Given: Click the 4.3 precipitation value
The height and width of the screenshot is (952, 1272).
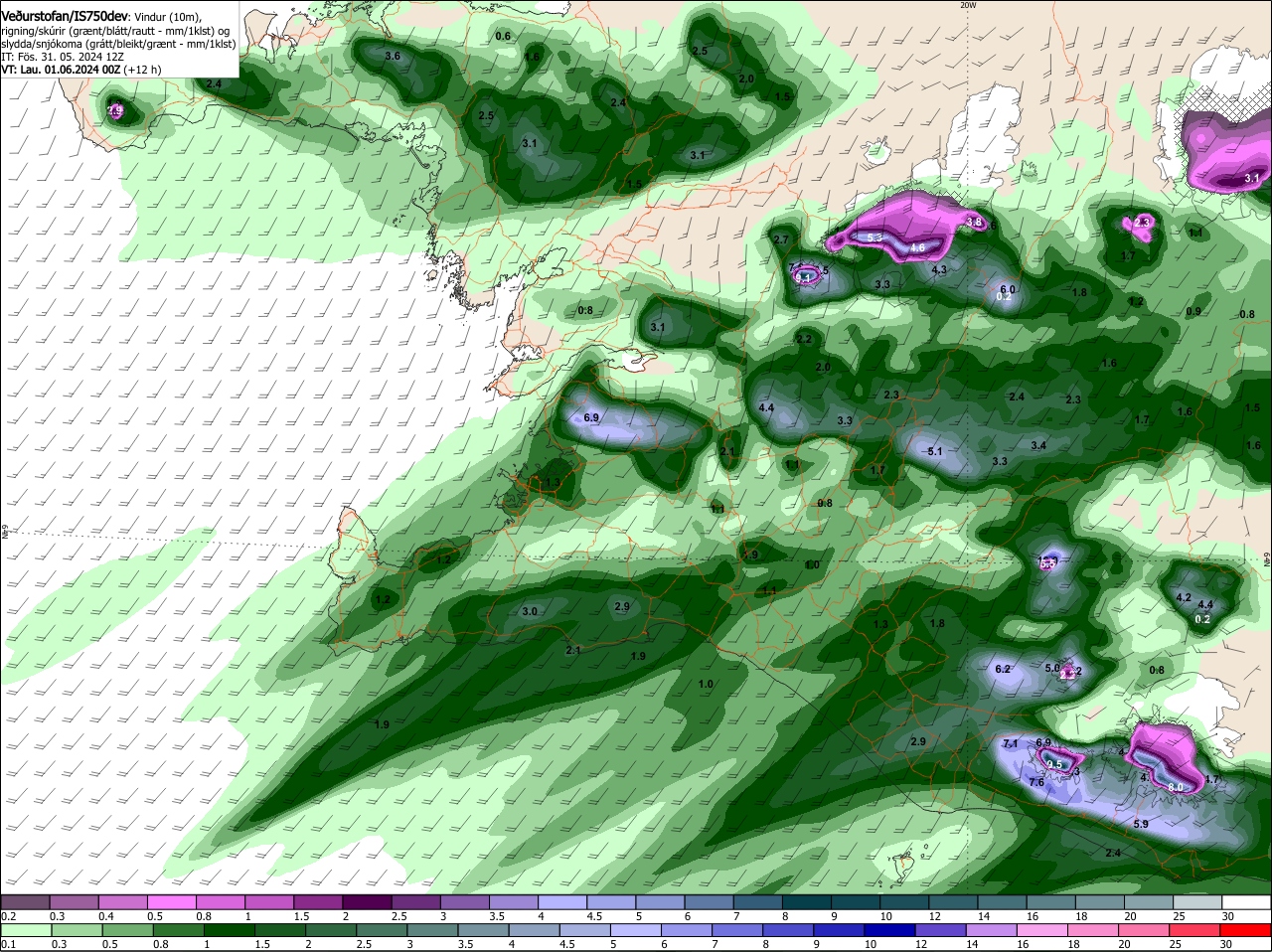Looking at the screenshot, I should coord(939,269).
